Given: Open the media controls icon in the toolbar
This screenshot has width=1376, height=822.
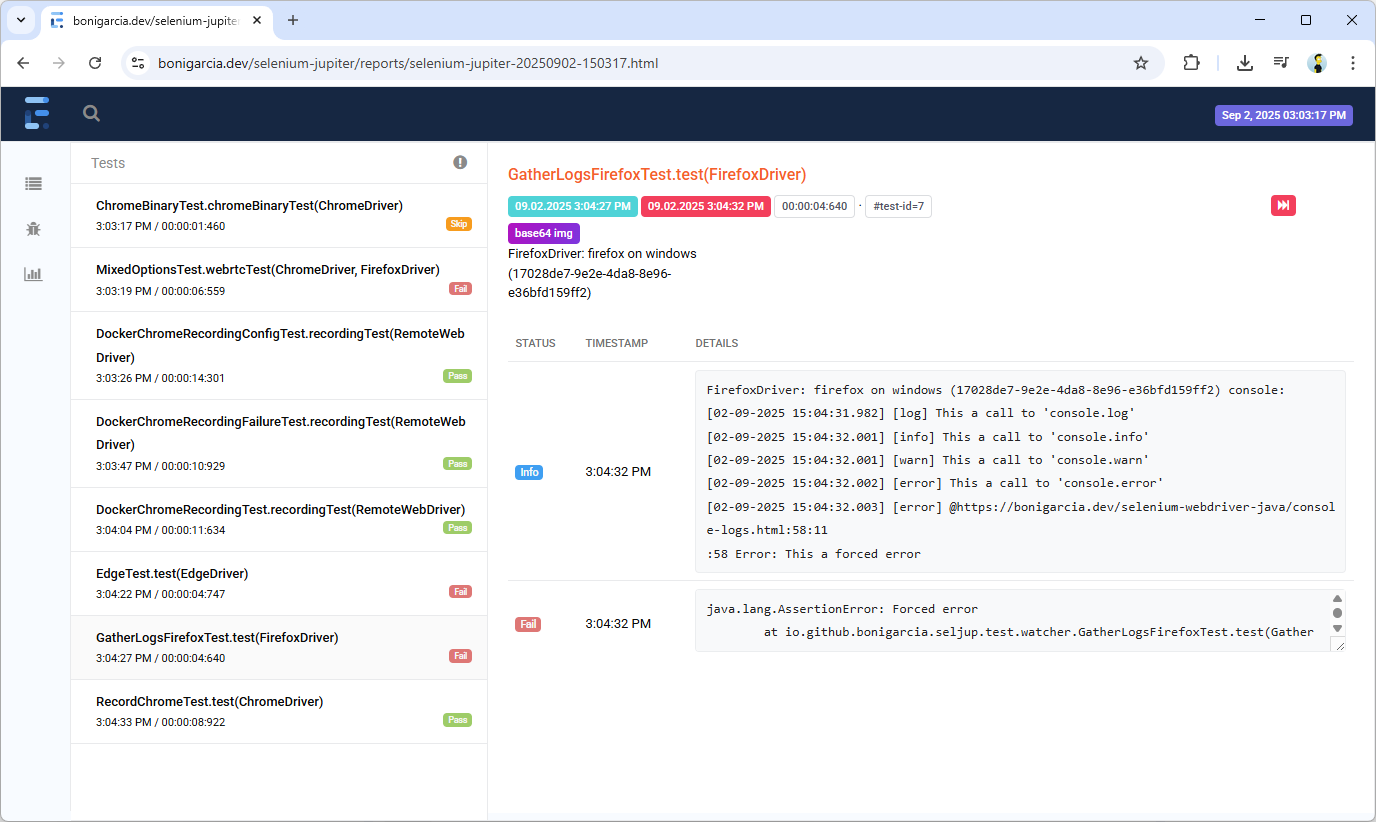Looking at the screenshot, I should (1281, 63).
